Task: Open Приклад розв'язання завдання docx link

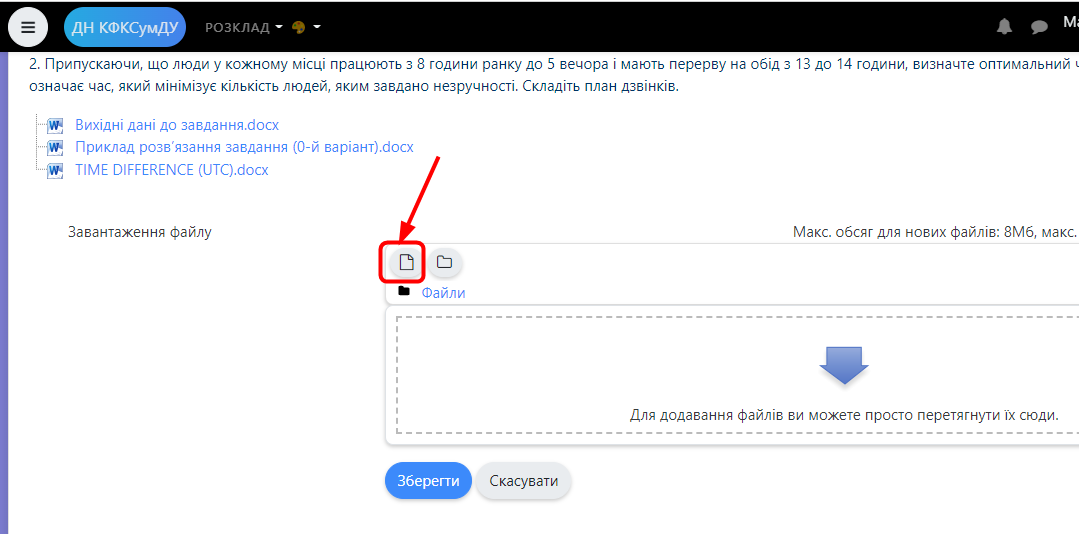Action: [x=244, y=147]
